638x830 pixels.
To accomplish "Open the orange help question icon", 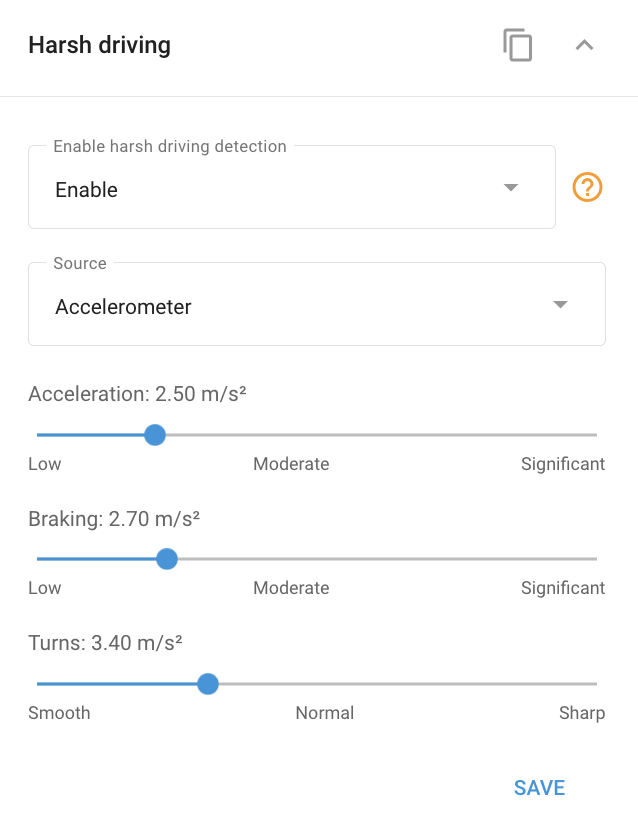I will 587,187.
